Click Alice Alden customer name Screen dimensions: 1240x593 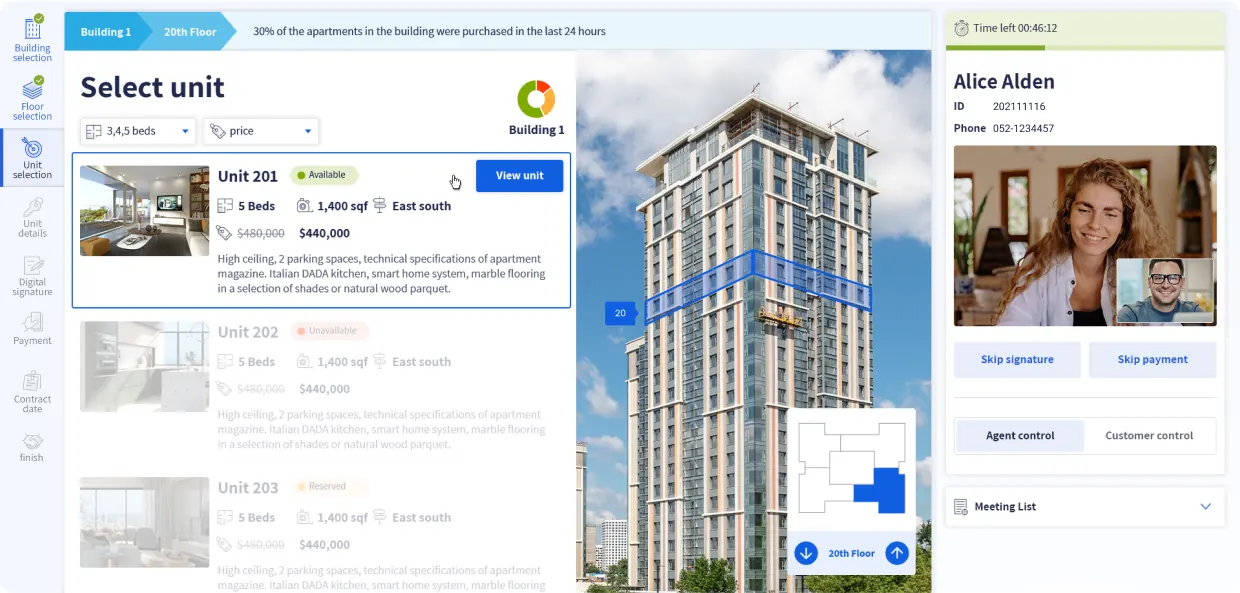coord(1004,82)
